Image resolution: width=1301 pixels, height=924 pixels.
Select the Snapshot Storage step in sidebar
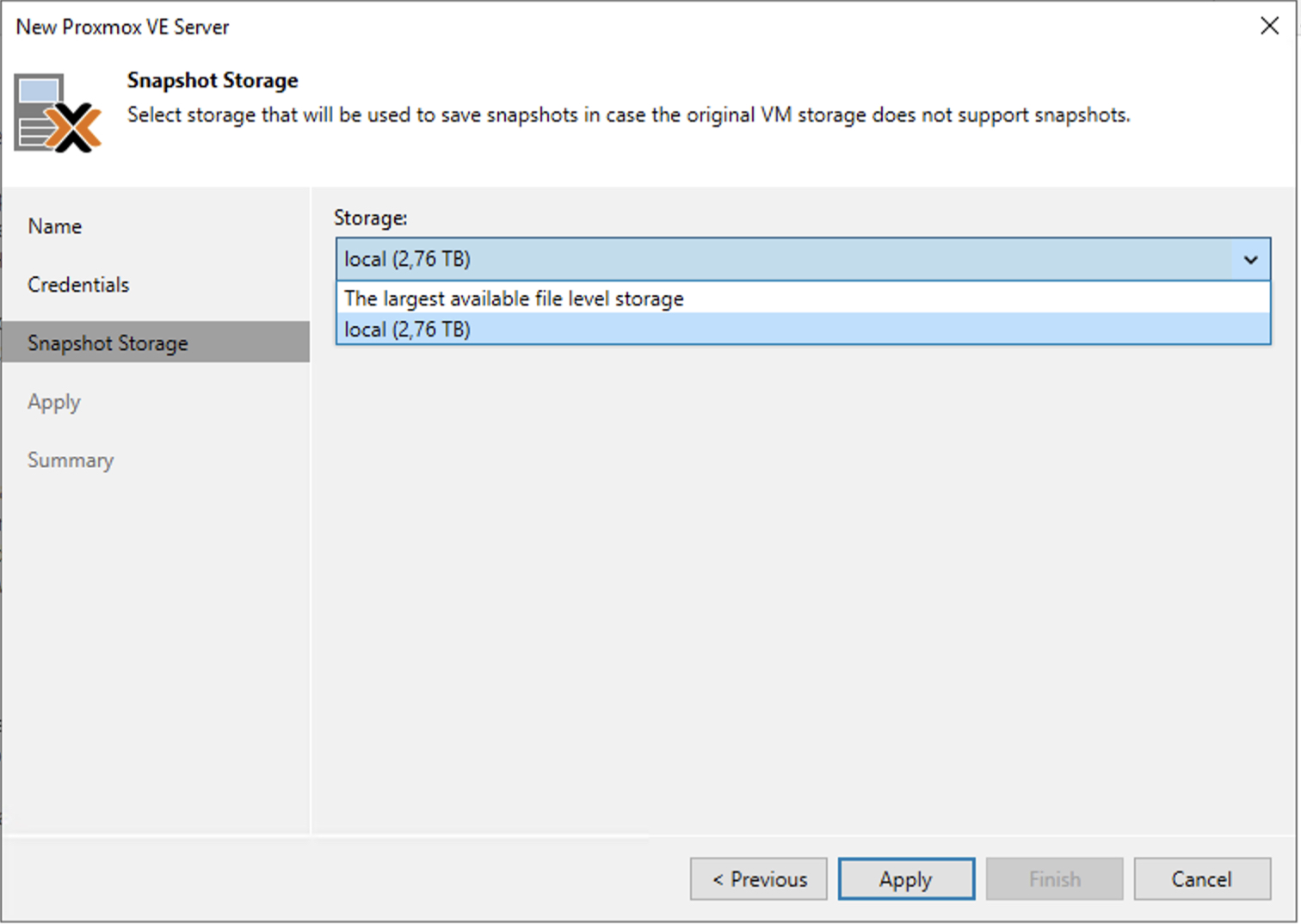pos(108,343)
